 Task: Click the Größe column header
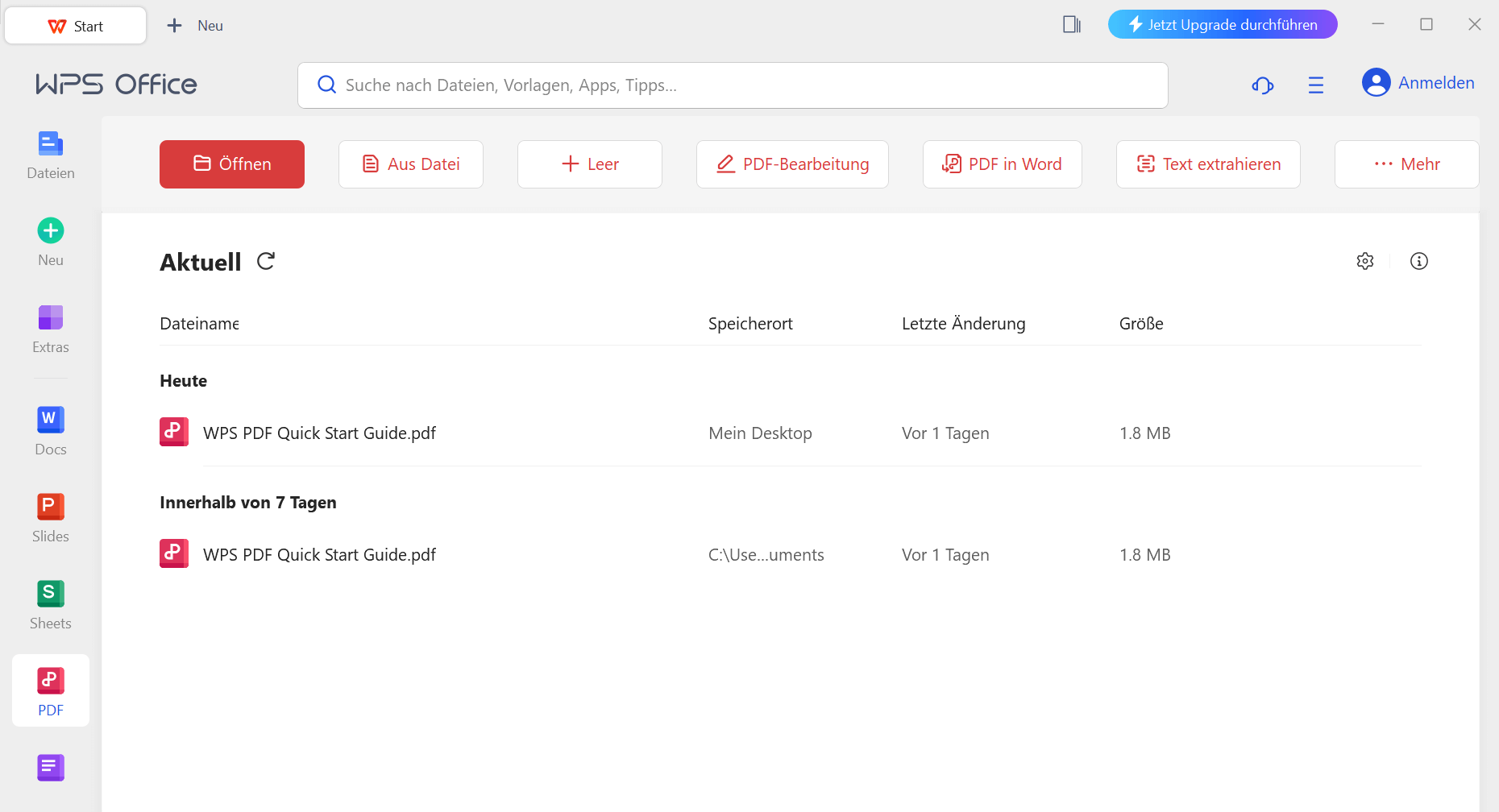(1141, 324)
